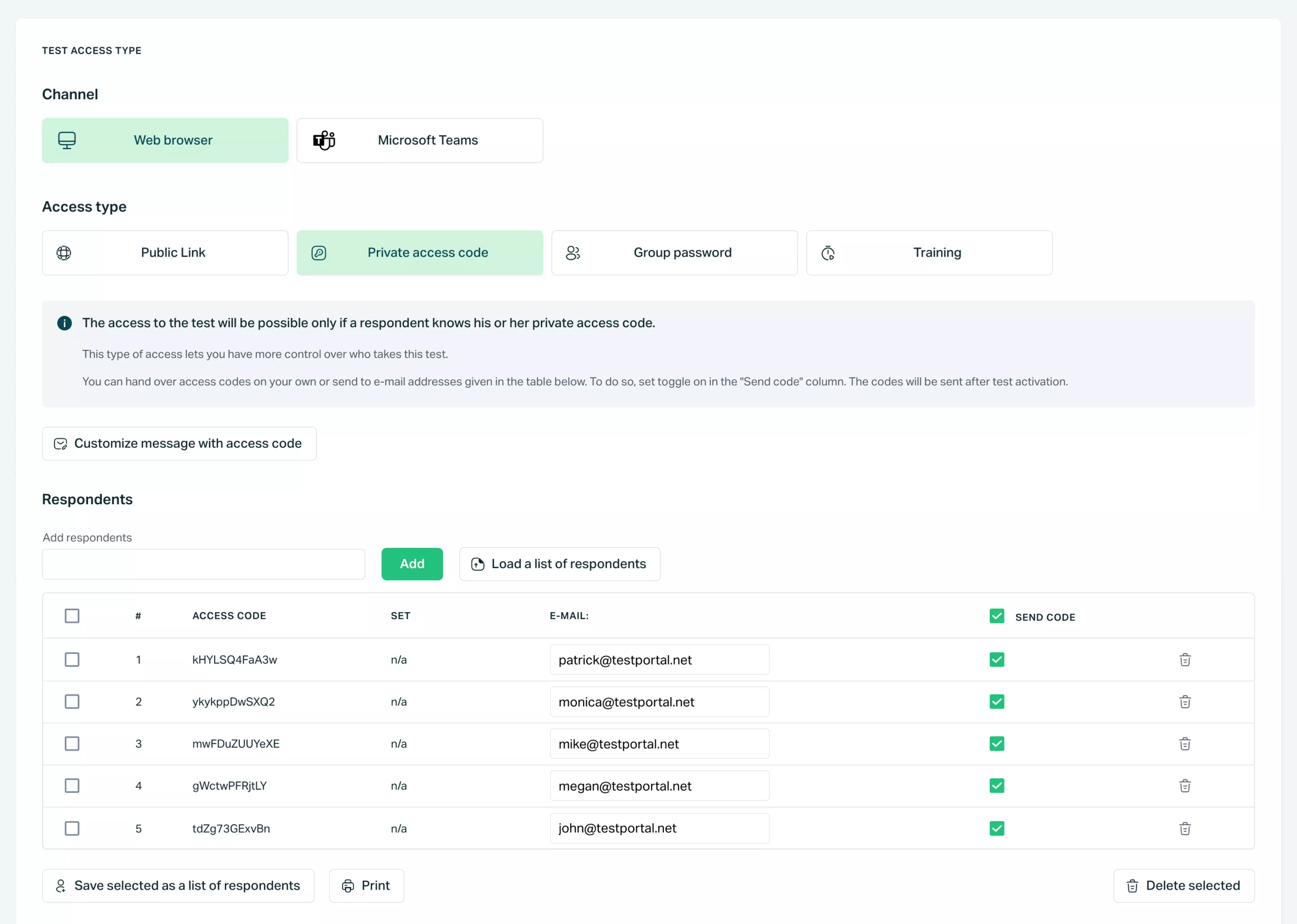Click trash icon in megan's row
The image size is (1297, 924).
(1184, 786)
